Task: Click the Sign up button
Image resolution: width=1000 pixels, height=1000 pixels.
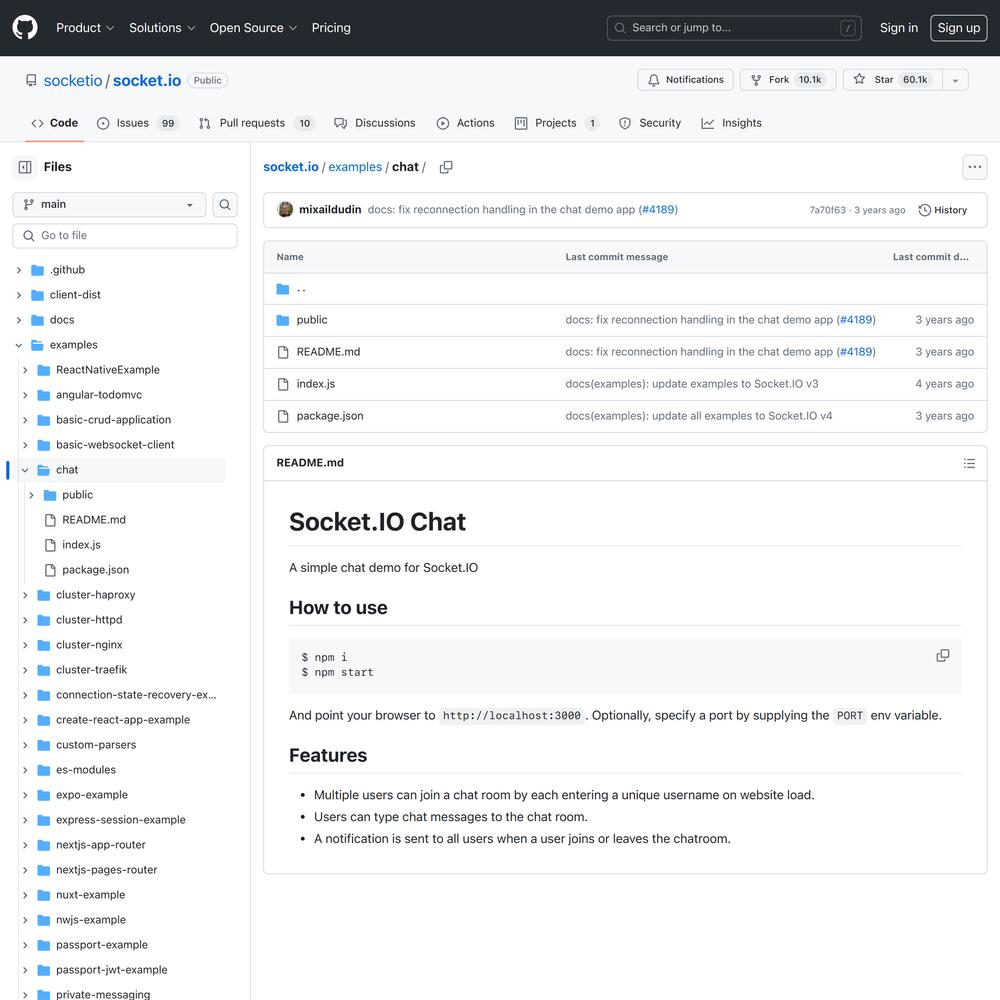Action: [x=958, y=27]
